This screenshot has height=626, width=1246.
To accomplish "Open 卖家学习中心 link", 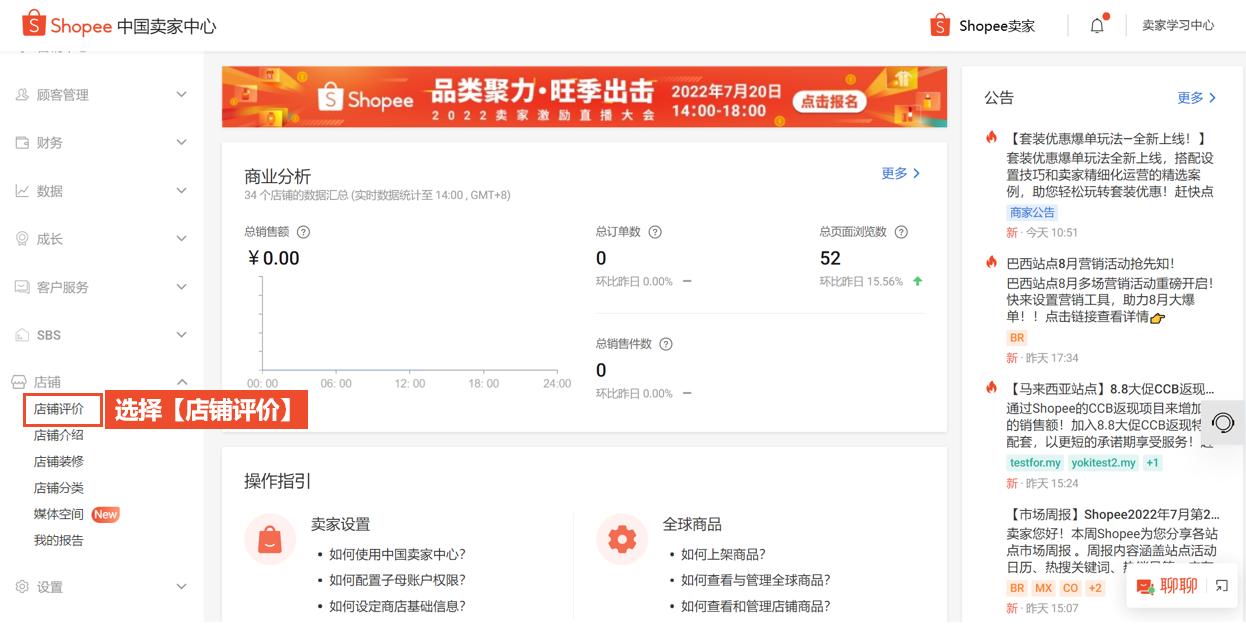I will click(x=1178, y=25).
